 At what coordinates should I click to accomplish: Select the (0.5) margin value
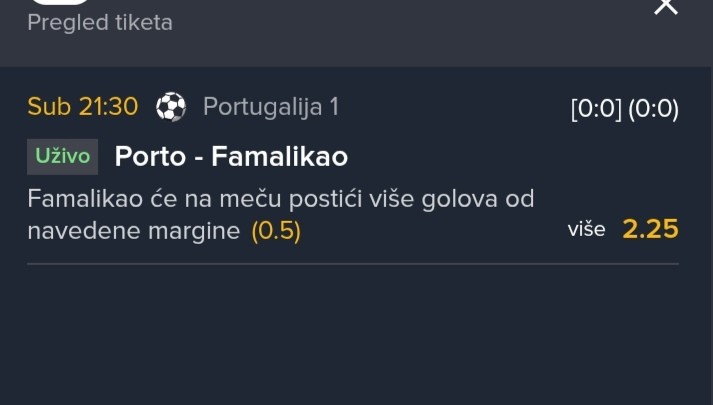(276, 231)
